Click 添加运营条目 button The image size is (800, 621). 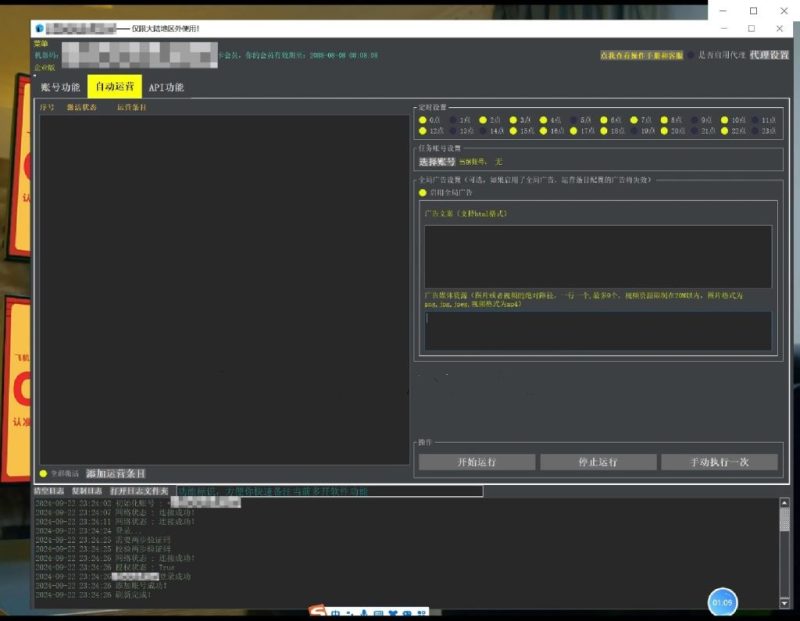pyautogui.click(x=115, y=473)
